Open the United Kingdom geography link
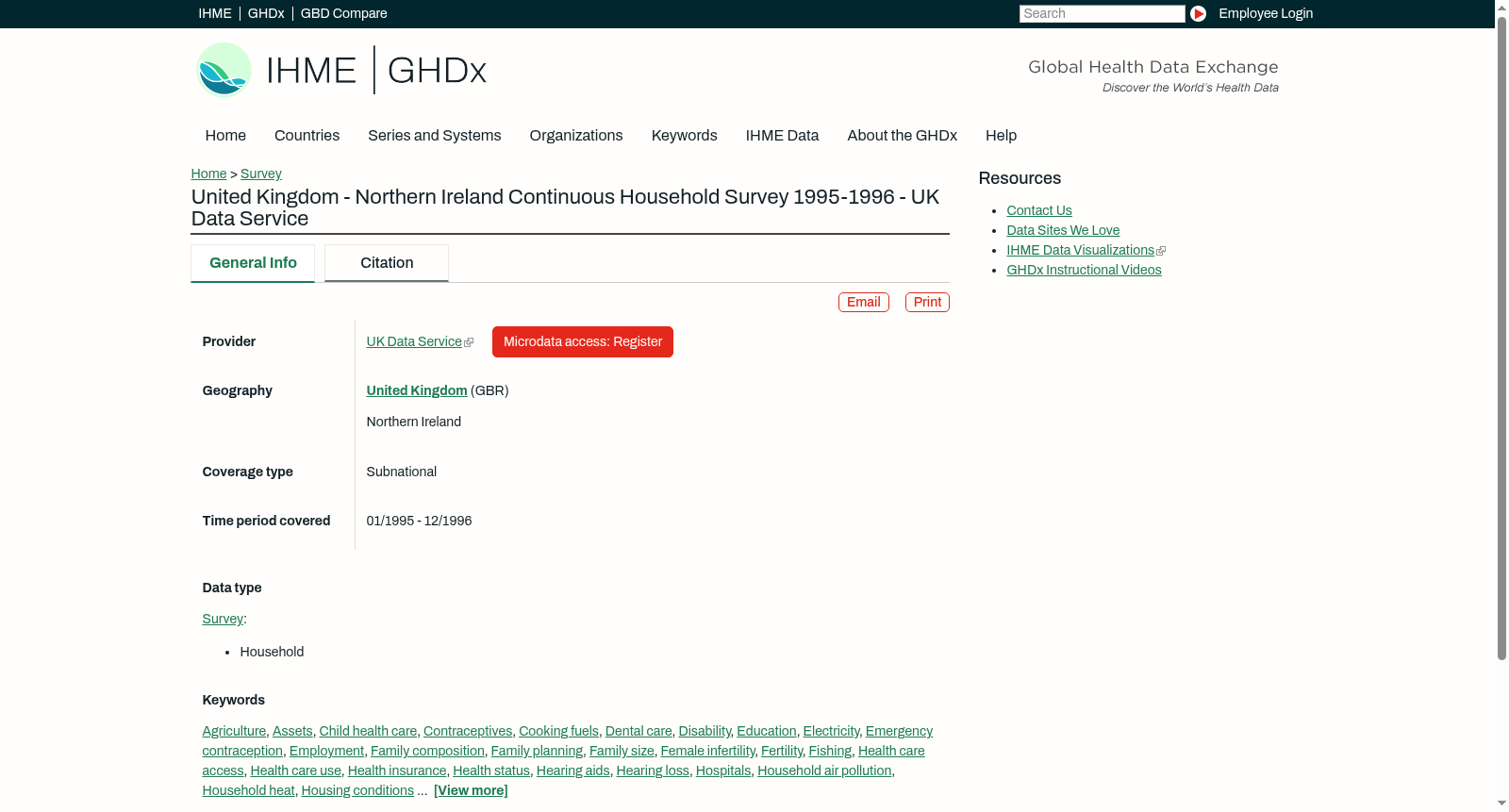This screenshot has width=1509, height=812. (x=417, y=390)
